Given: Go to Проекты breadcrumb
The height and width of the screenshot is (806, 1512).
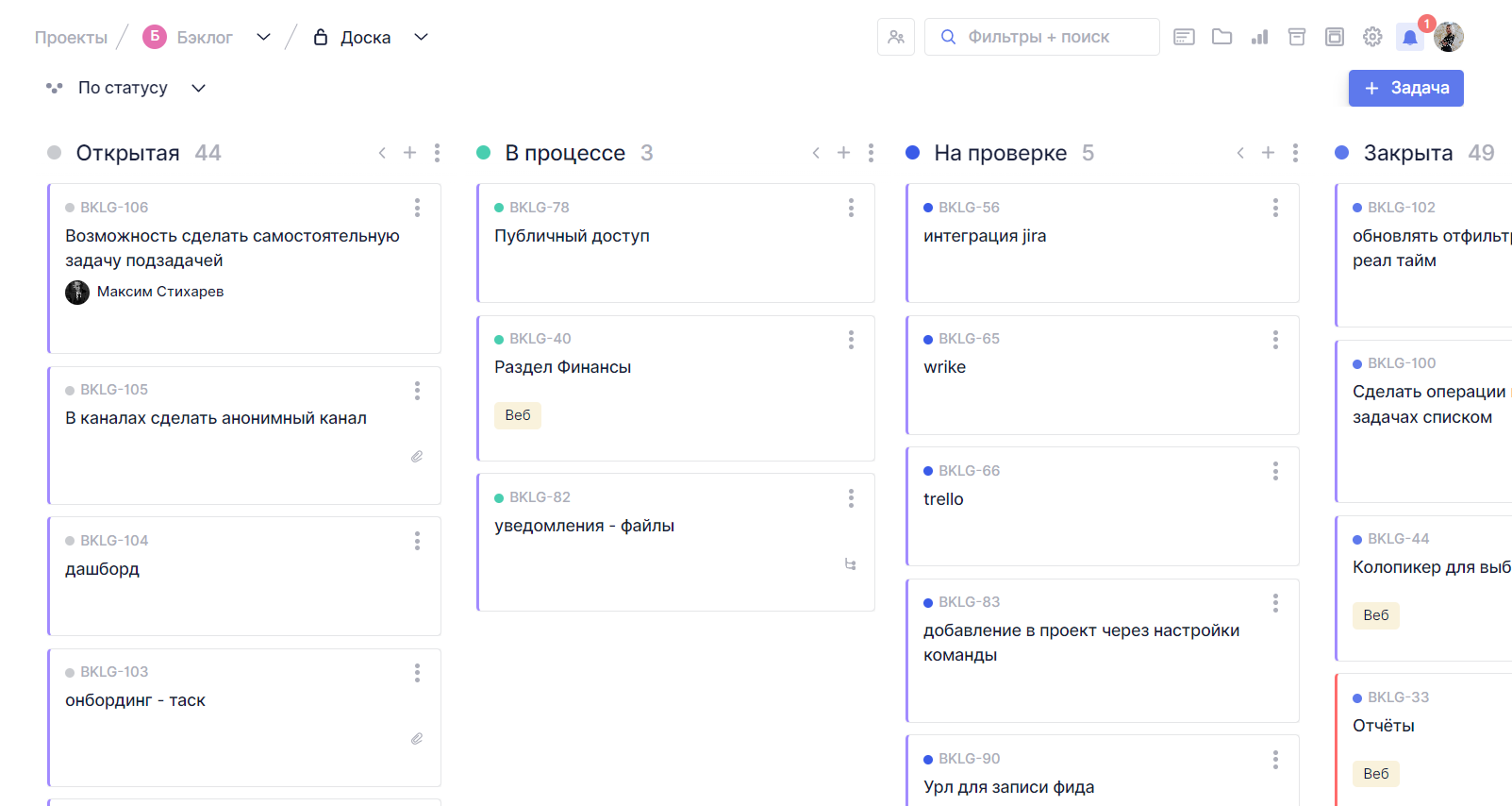Looking at the screenshot, I should click(x=71, y=38).
